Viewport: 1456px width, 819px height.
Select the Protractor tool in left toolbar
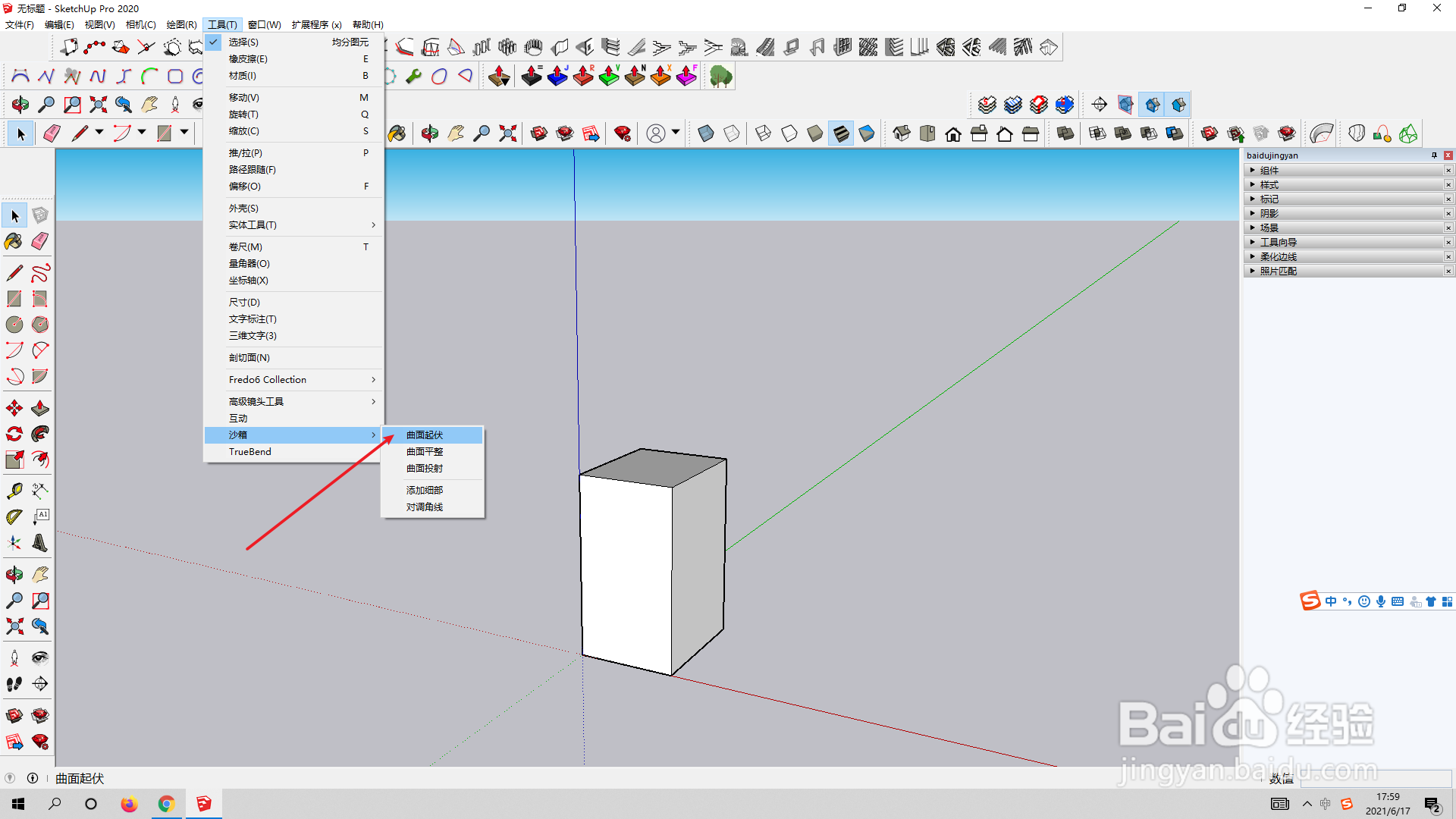[x=14, y=517]
